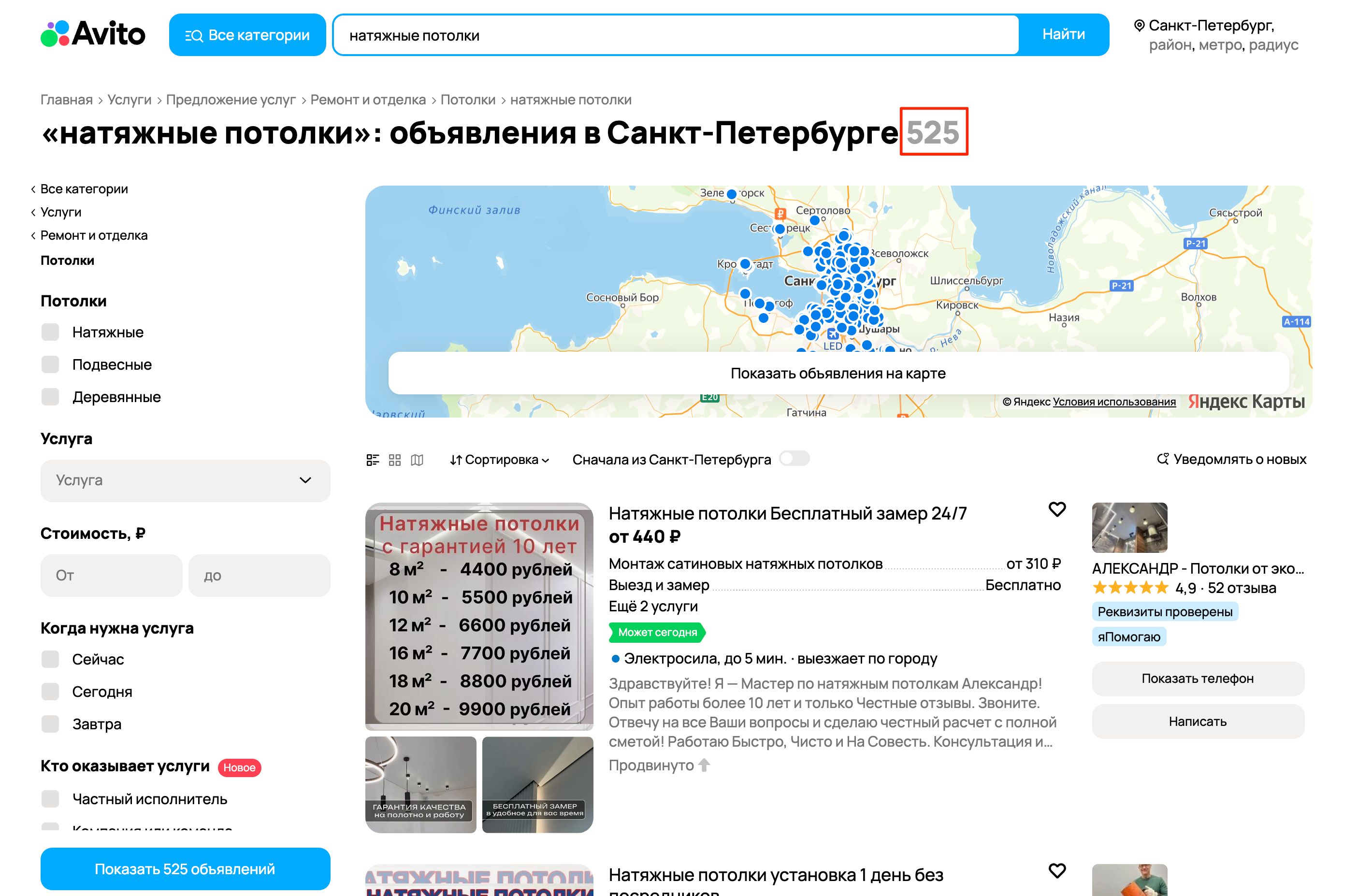Viewport: 1372px width, 896px height.
Task: Click Показать телефон button
Action: click(1198, 678)
